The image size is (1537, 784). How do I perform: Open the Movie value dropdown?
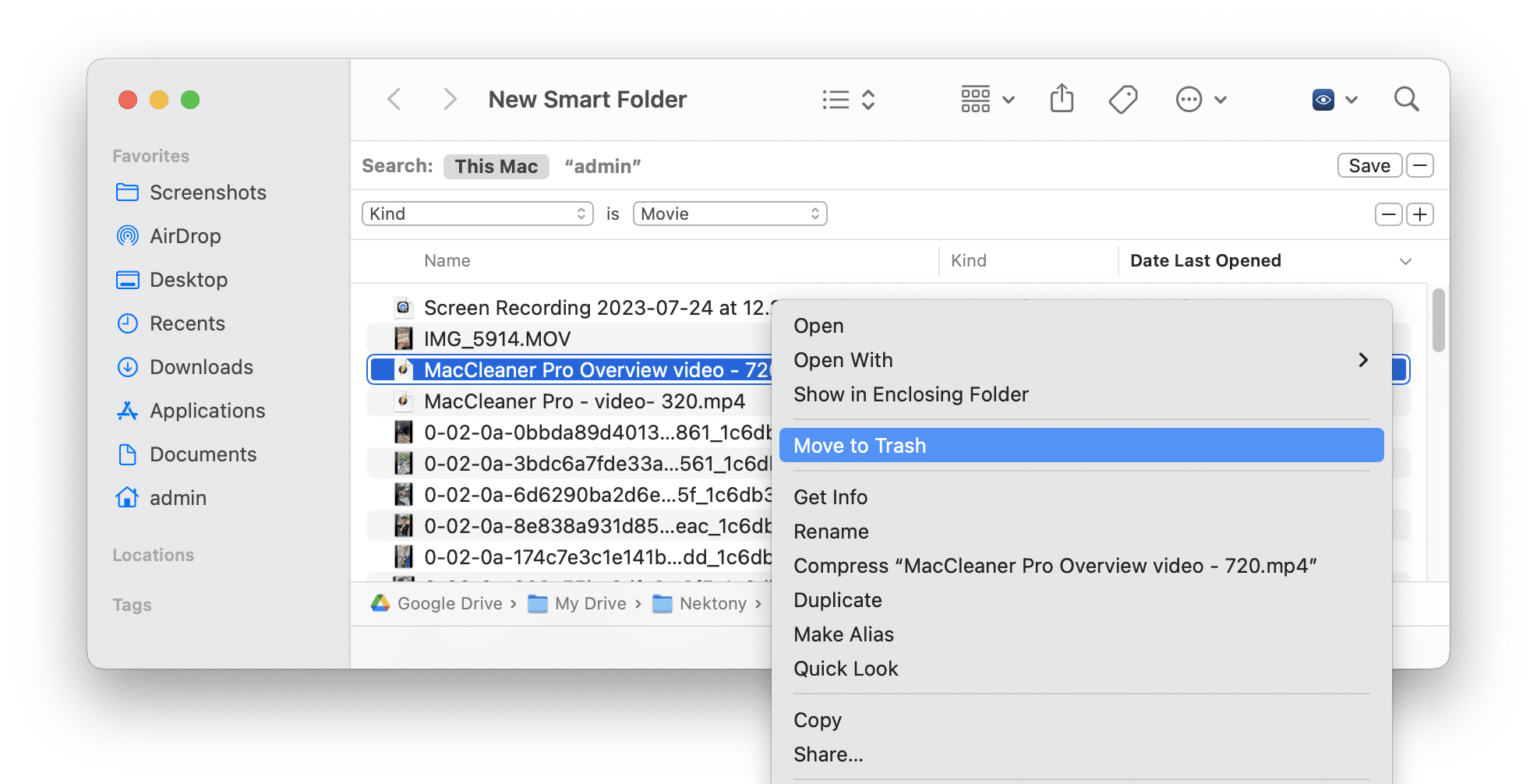pyautogui.click(x=730, y=214)
